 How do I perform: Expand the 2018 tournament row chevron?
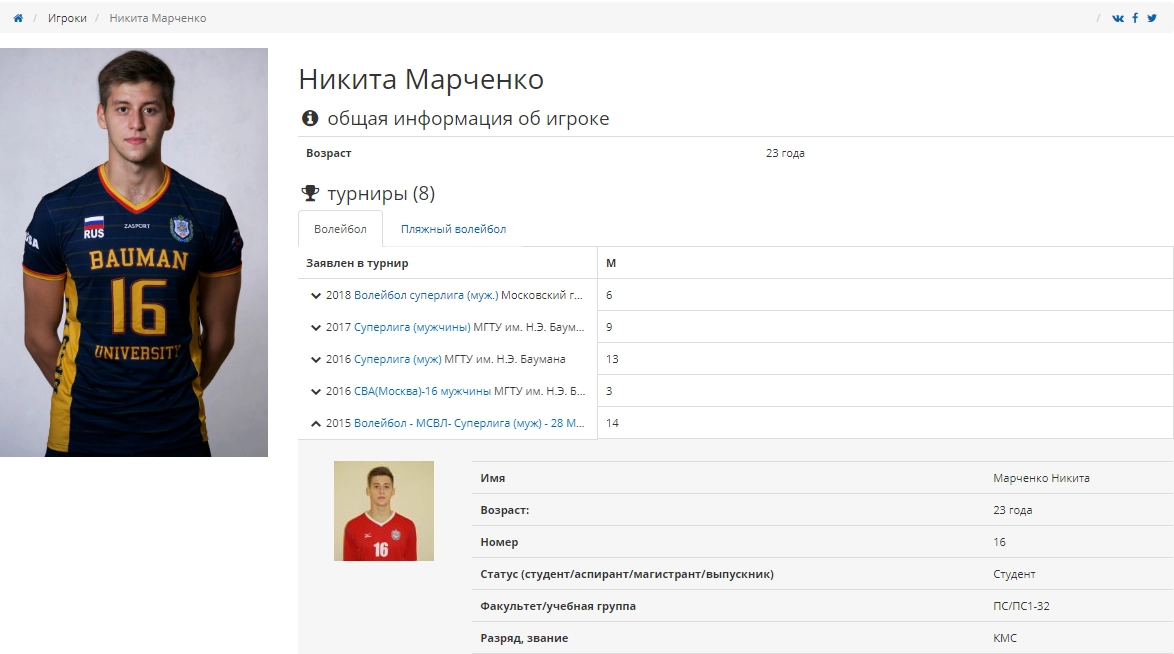pos(316,296)
